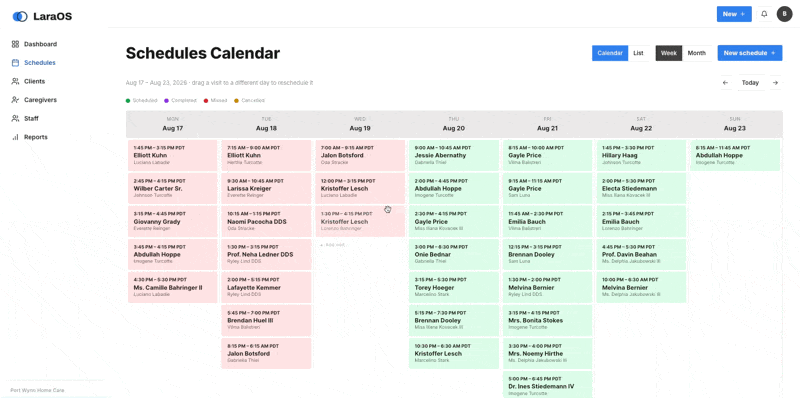Open Reports in the sidebar
Viewport: 800px width, 398px height.
coord(35,137)
